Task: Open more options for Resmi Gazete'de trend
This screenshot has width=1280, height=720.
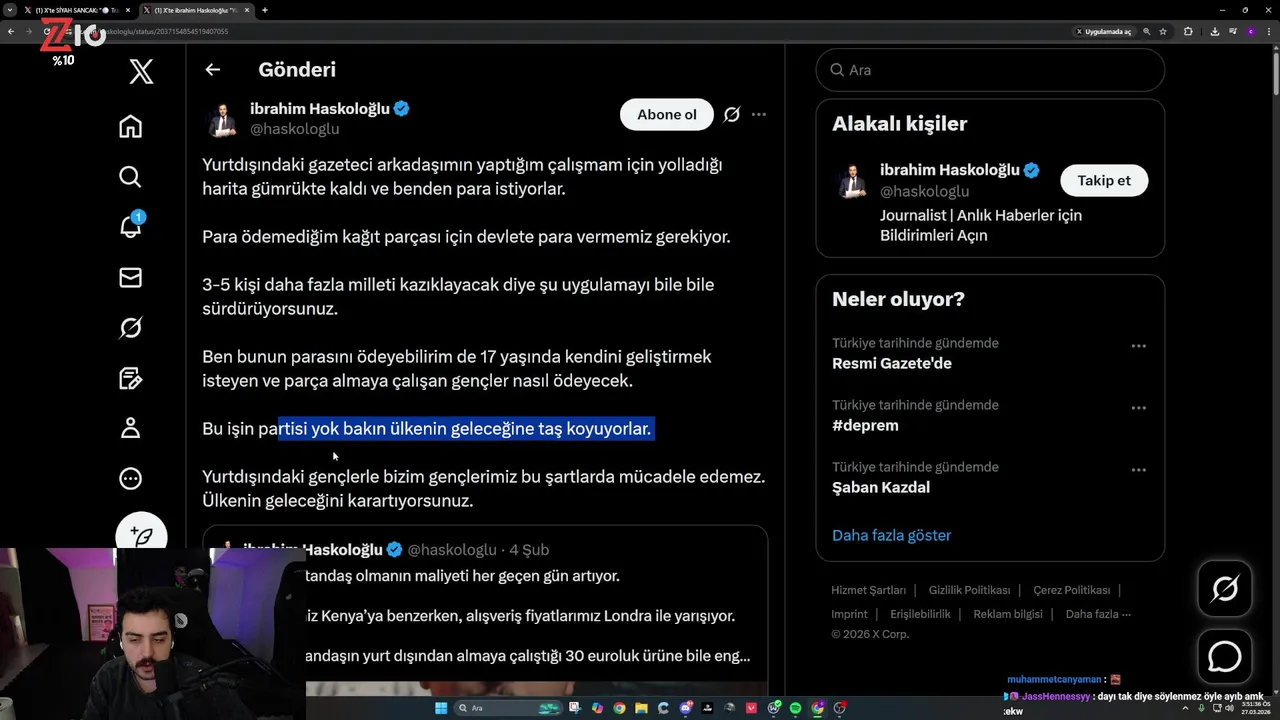Action: (x=1138, y=346)
